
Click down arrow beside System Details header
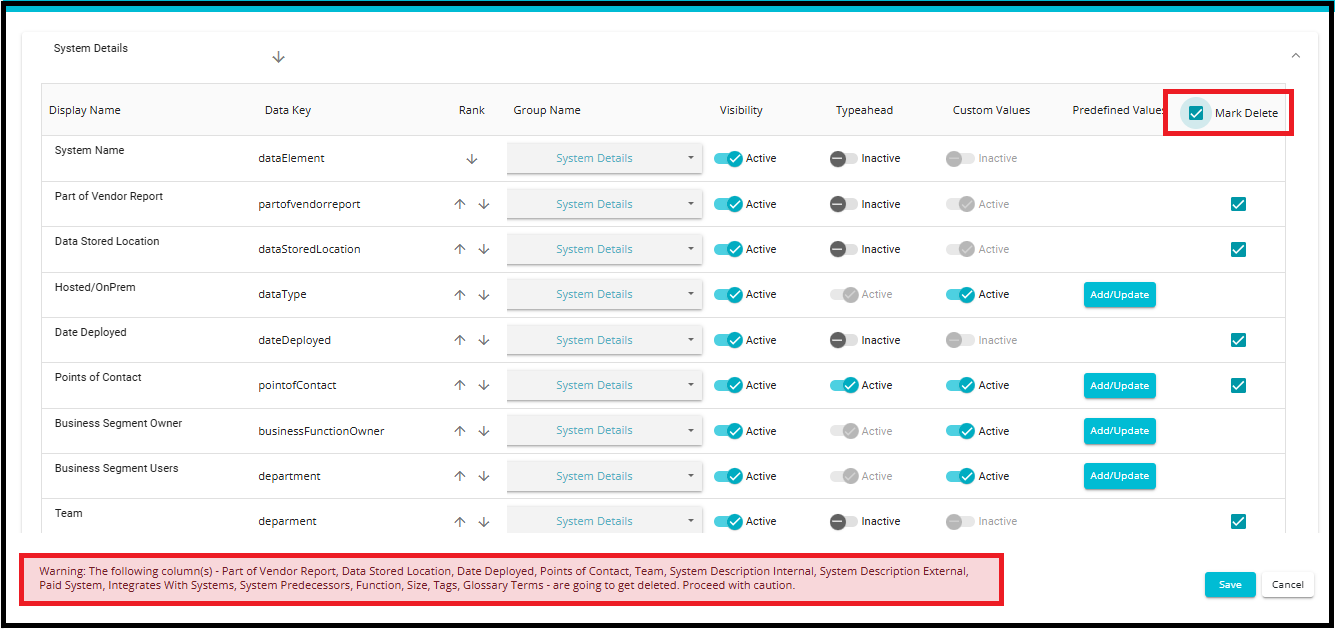(x=279, y=57)
